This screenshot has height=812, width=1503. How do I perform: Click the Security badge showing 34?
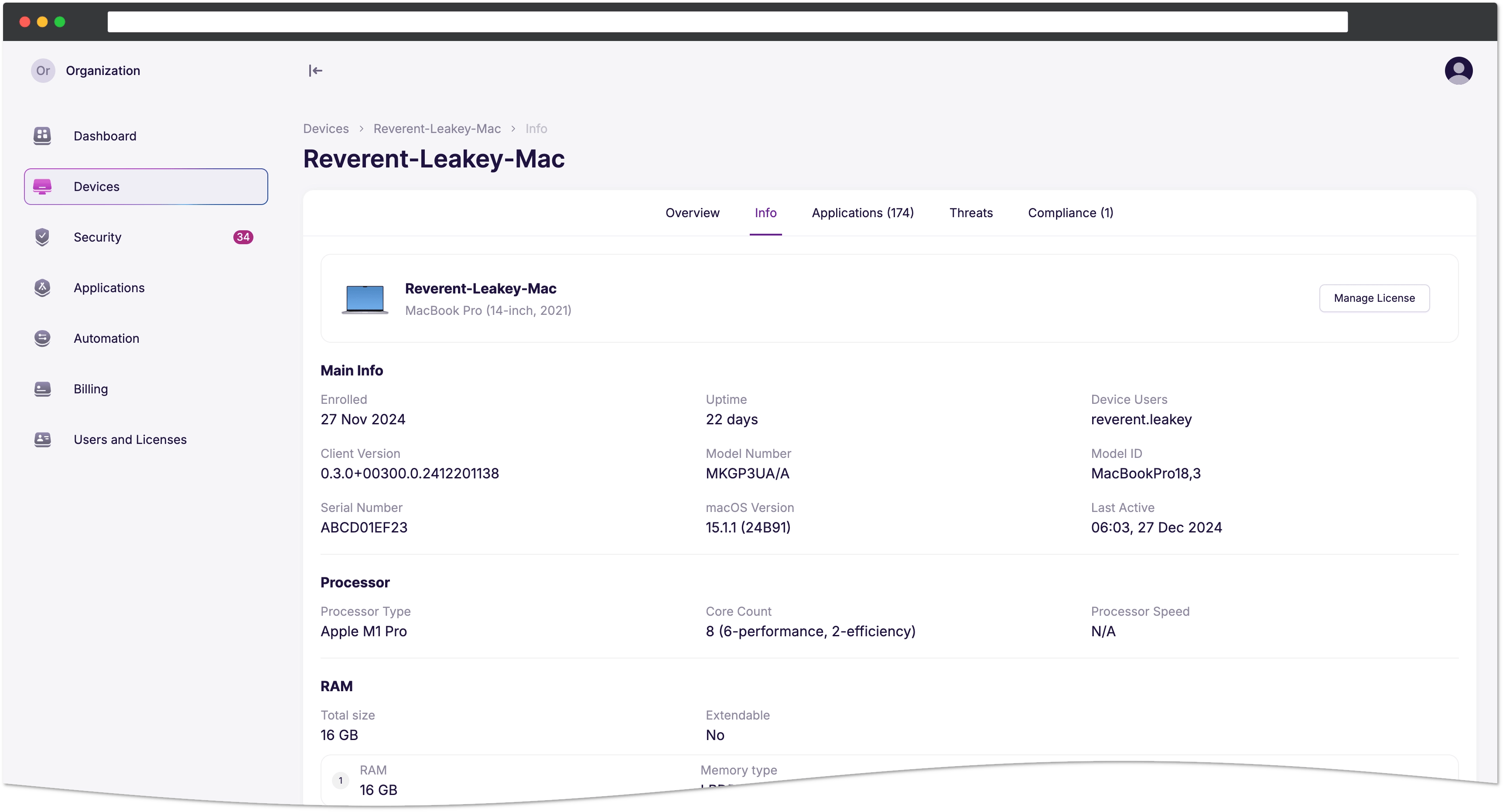(x=243, y=237)
